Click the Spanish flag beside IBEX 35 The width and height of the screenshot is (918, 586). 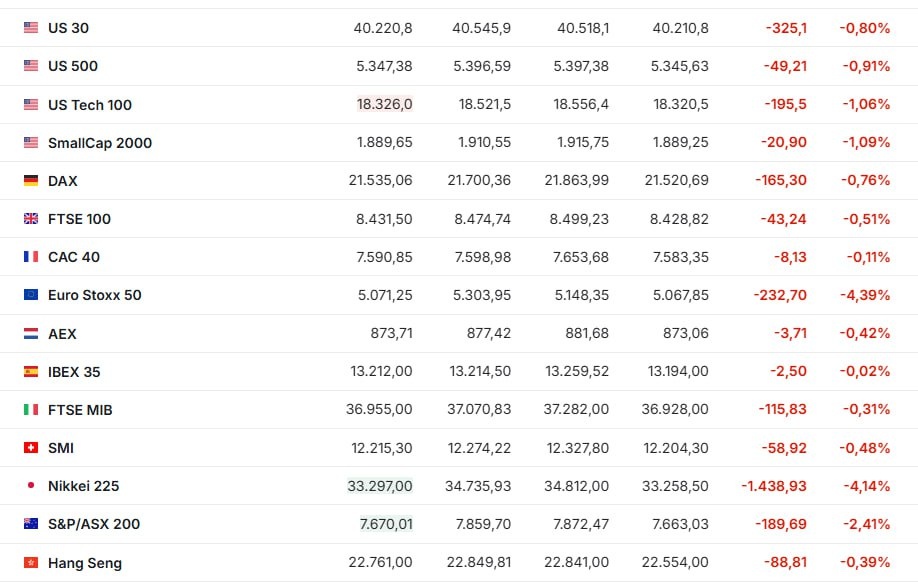pos(31,372)
